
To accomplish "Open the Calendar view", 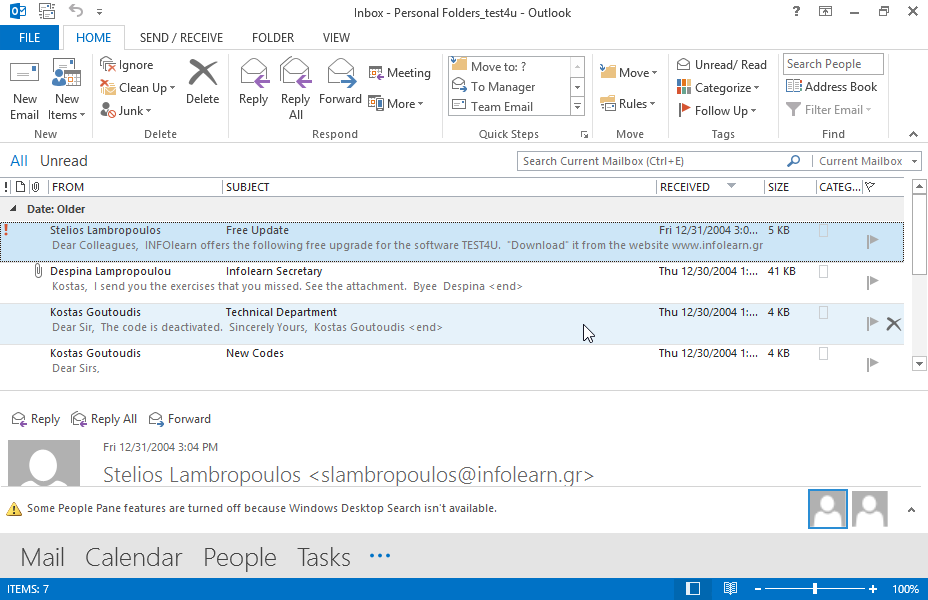I will click(134, 557).
